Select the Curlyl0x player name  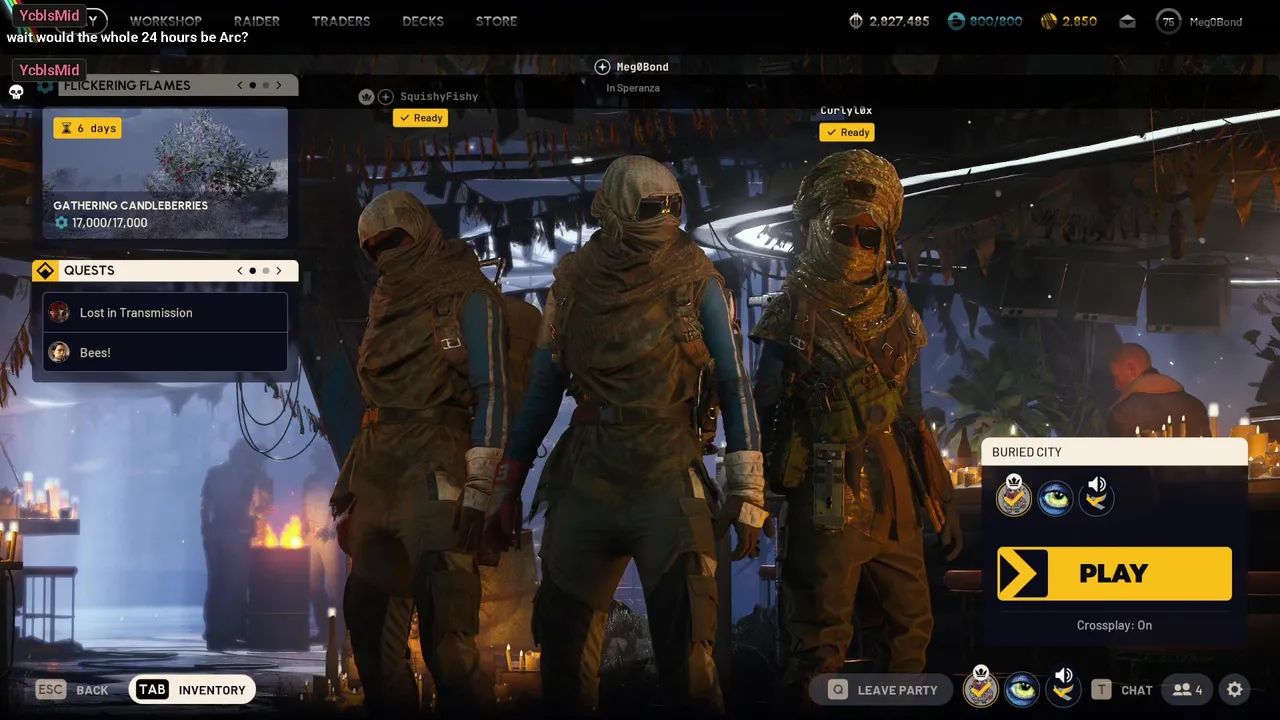tap(846, 111)
